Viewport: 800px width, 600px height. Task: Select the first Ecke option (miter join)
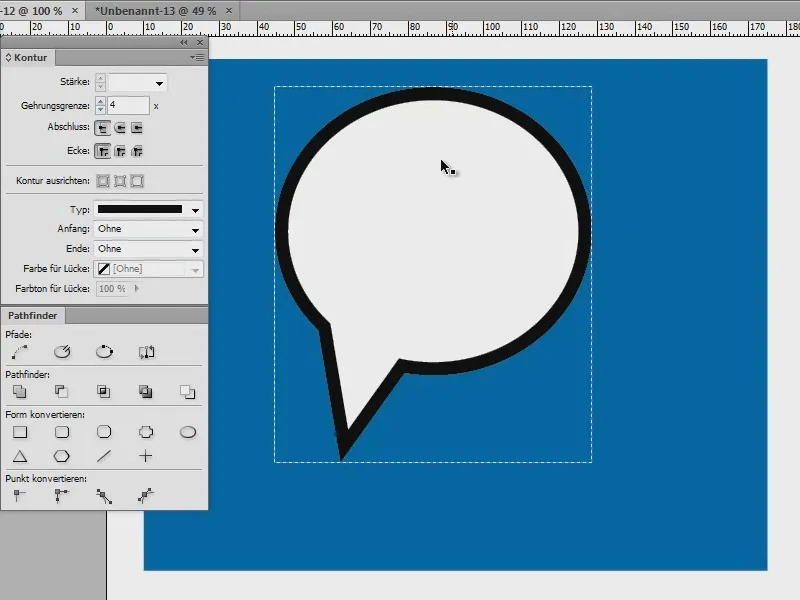click(103, 151)
